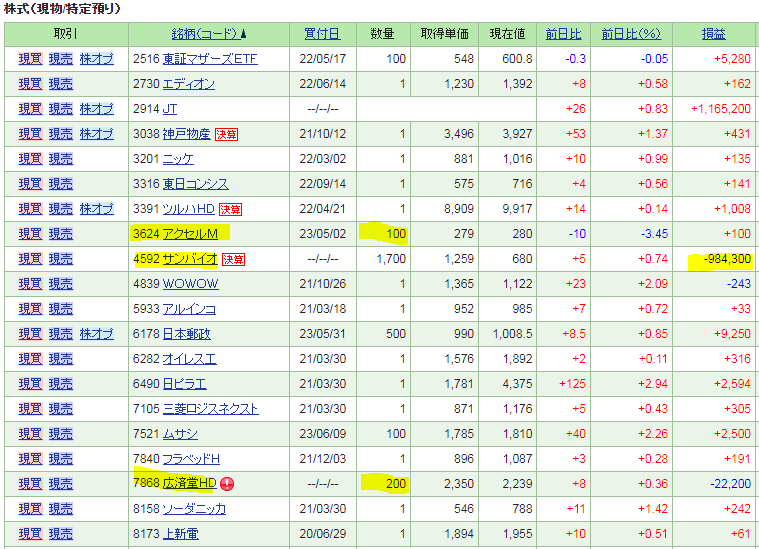
Task: Click 株オプ for ツルハHD row
Action: [x=97, y=209]
